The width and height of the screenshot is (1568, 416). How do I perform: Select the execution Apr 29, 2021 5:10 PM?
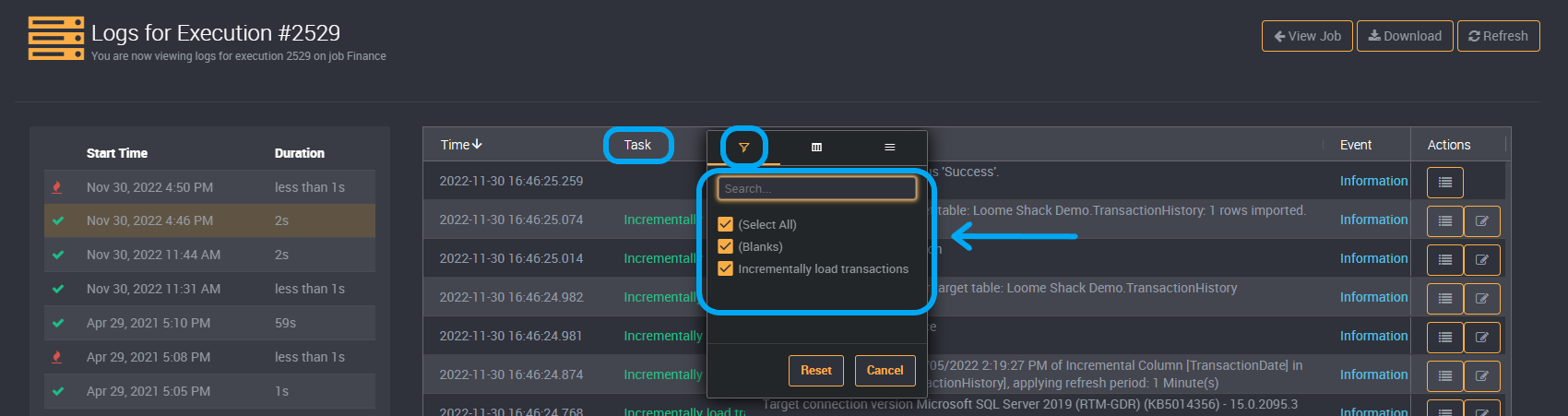(209, 323)
